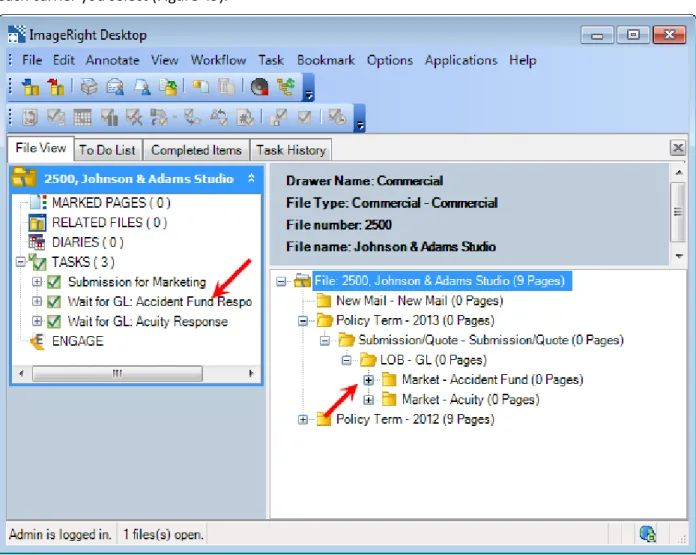The width and height of the screenshot is (696, 555).
Task: Click the workflow tree with dollar sign icon
Action: (x=286, y=87)
